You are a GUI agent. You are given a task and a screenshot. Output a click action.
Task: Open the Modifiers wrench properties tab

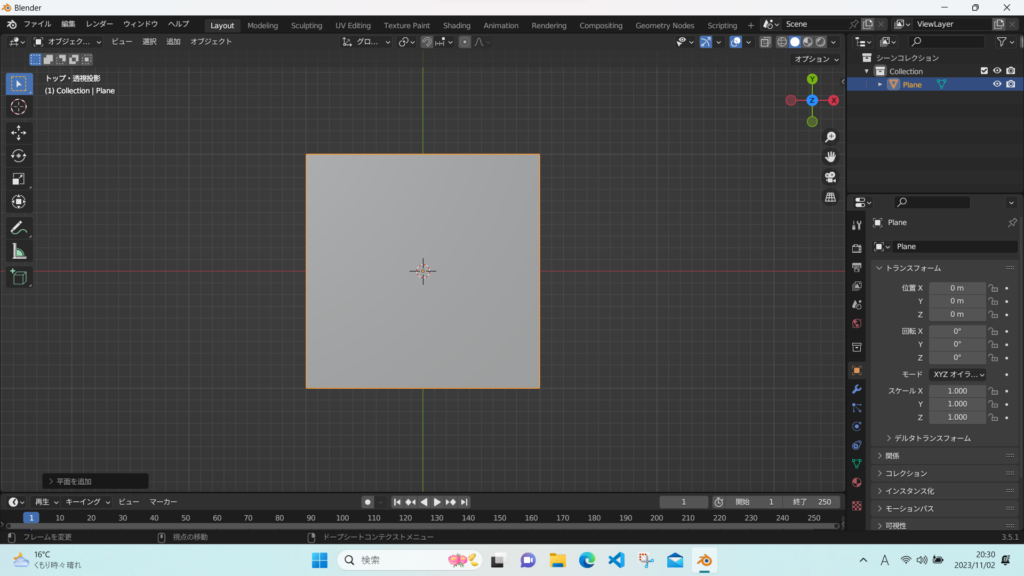856,389
